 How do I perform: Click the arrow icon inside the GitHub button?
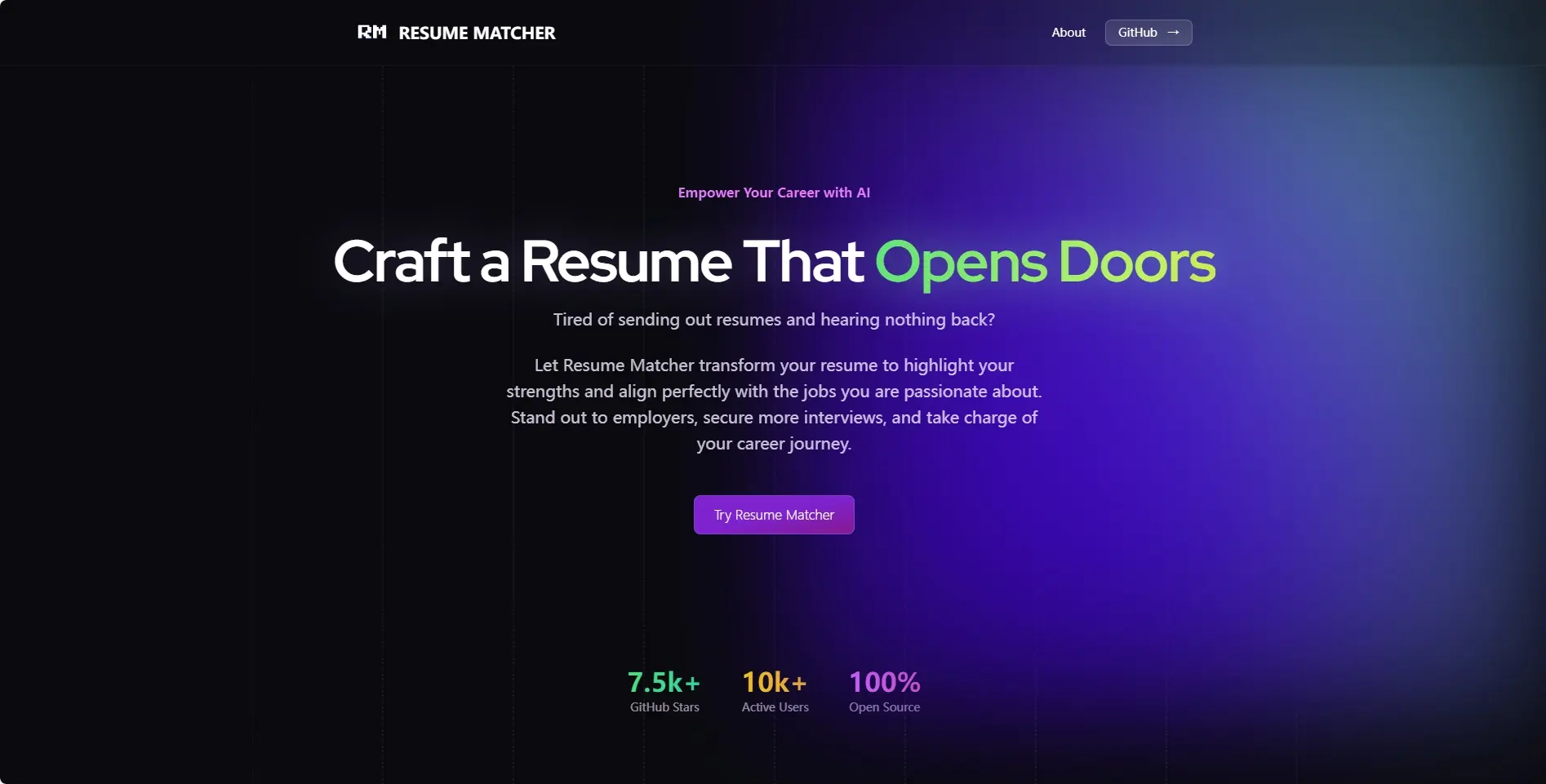click(1173, 32)
